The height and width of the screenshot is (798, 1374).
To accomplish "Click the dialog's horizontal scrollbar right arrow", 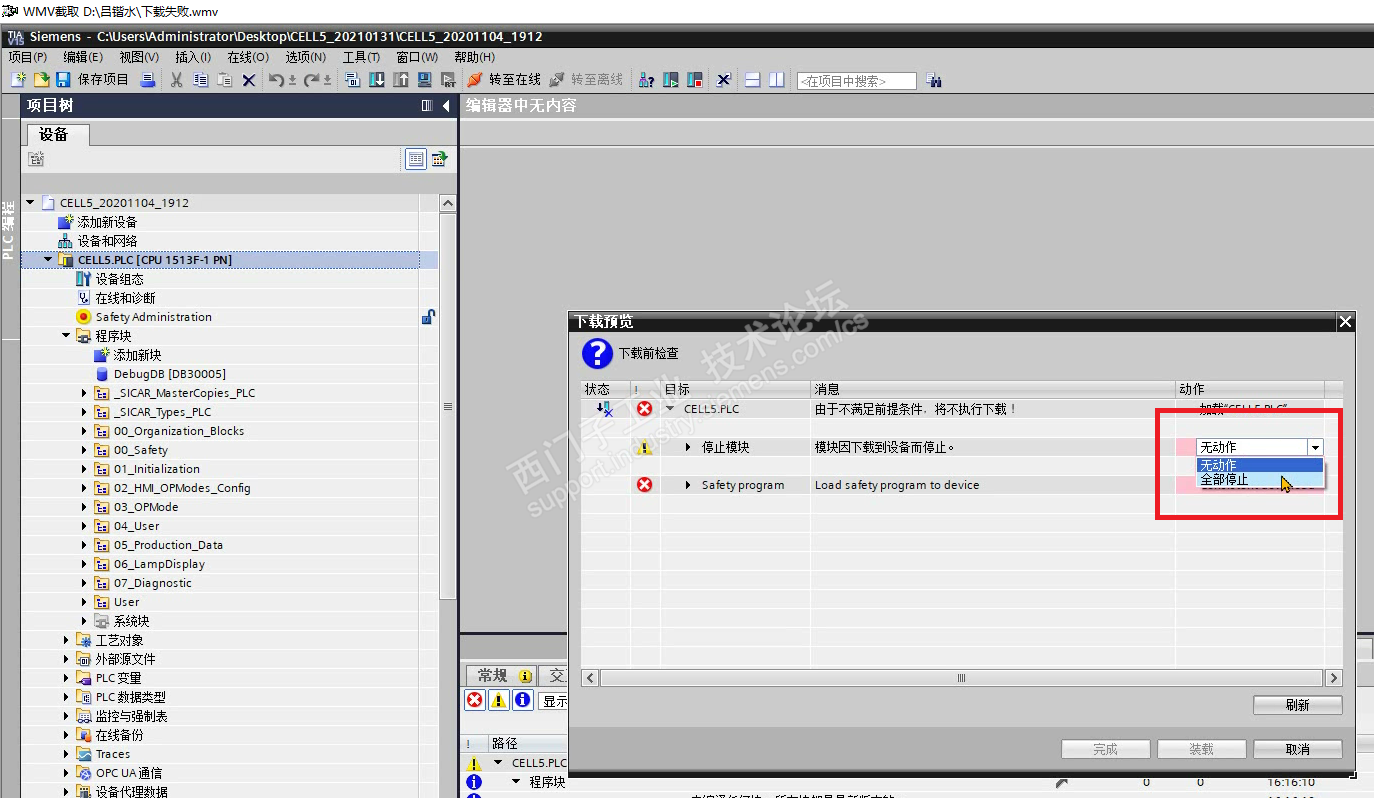I will 1333,678.
